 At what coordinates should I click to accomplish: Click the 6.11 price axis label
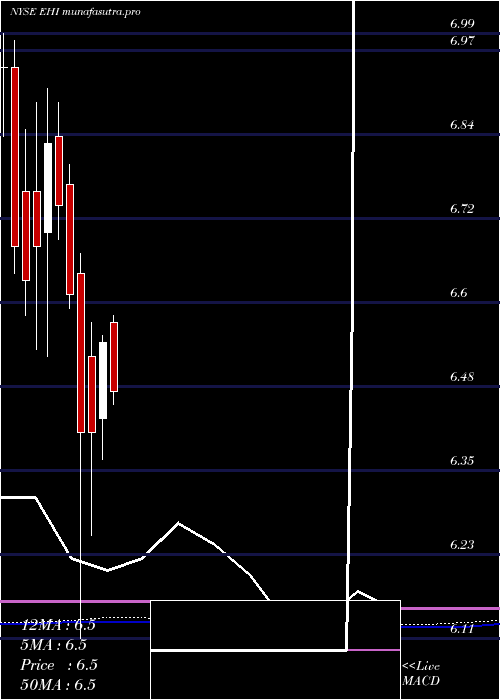tap(462, 629)
